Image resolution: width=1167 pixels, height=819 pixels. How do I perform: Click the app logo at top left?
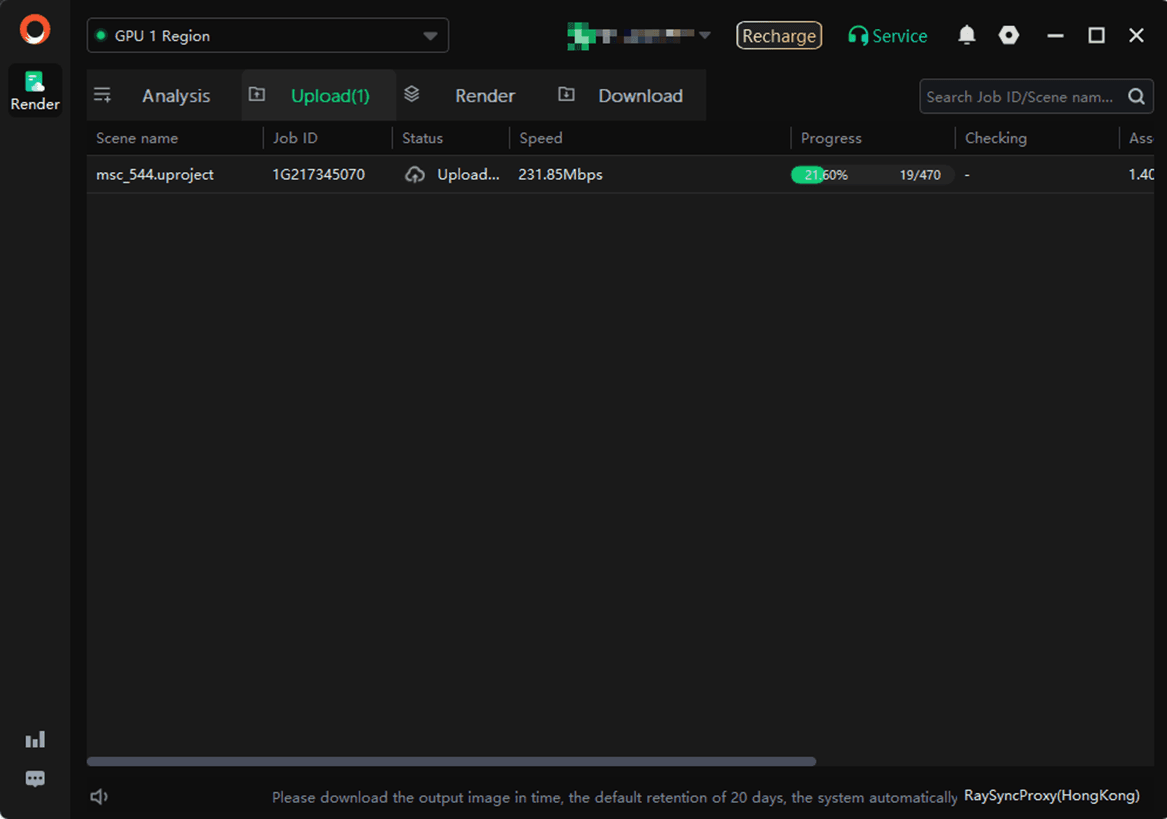pos(35,30)
